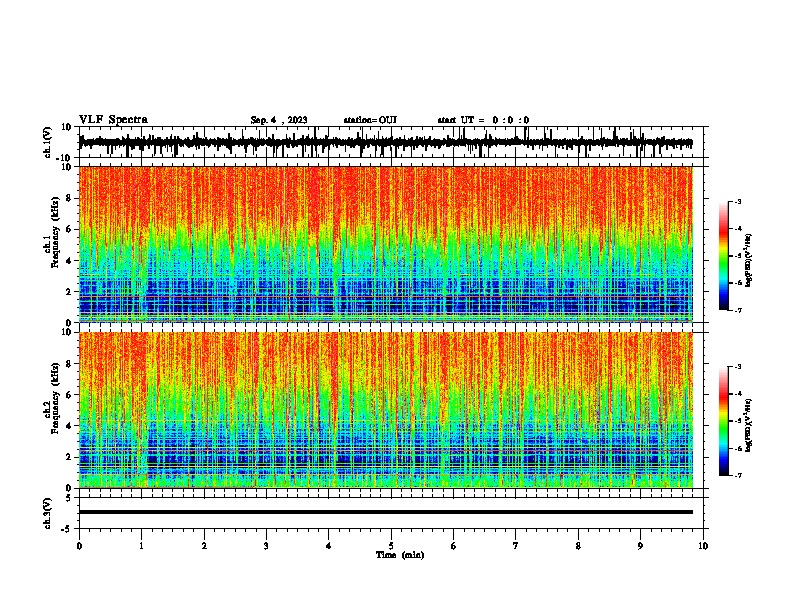This screenshot has width=792, height=612.
Task: Select the ch.2 spectrogram colour bar
Action: (x=724, y=421)
